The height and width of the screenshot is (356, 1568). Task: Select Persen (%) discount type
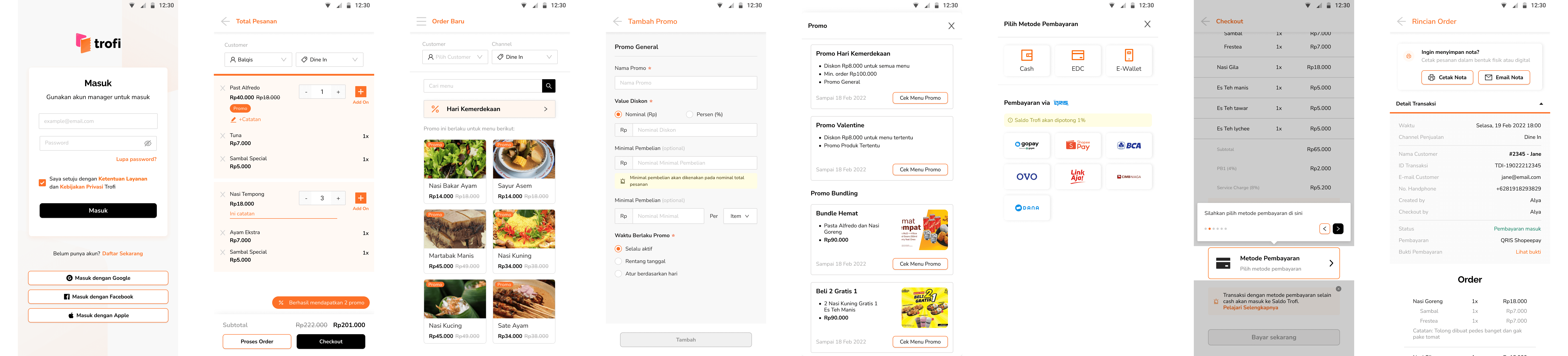pyautogui.click(x=690, y=114)
